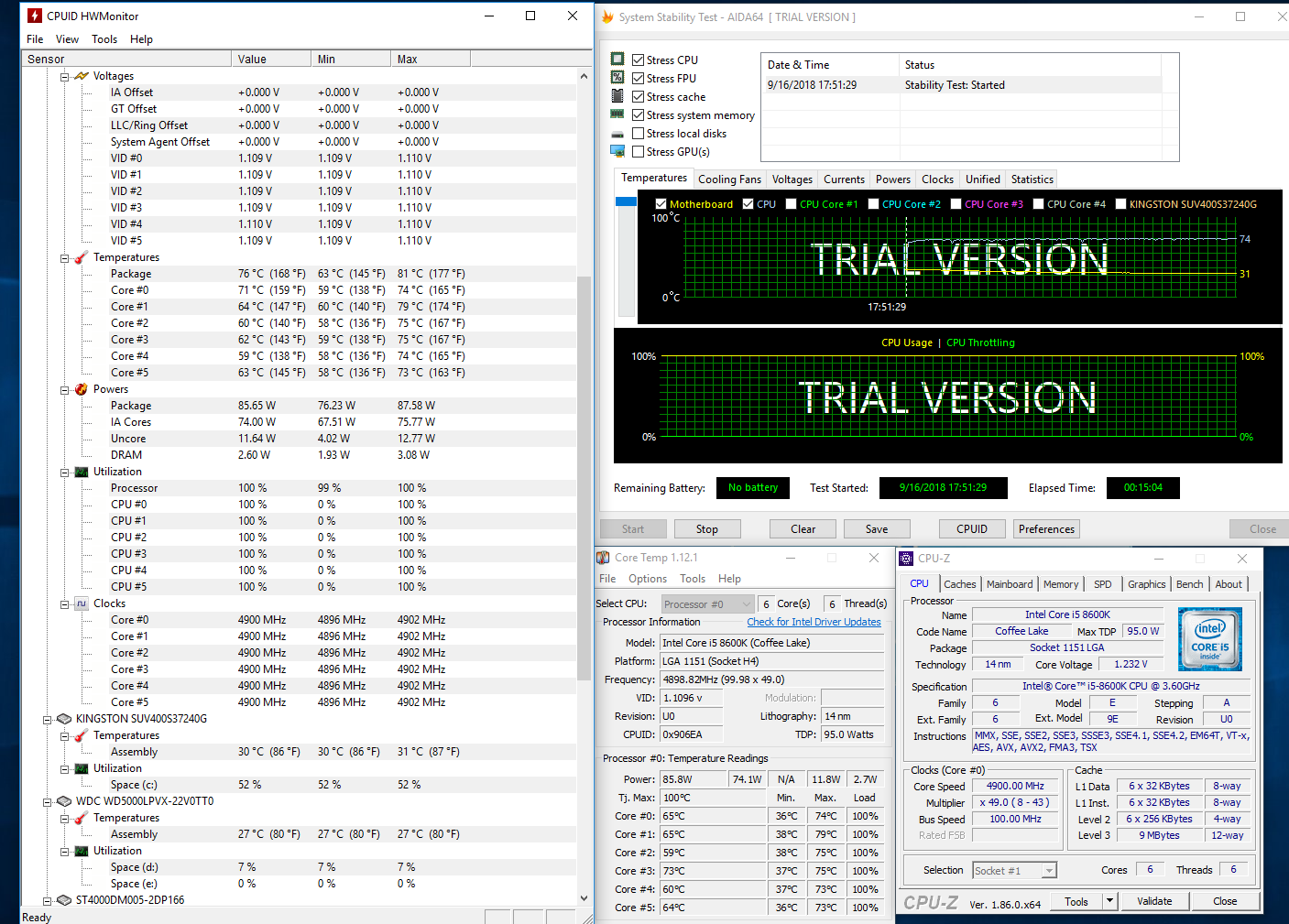Collapse the Voltages tree node
The image size is (1289, 924).
click(x=65, y=77)
